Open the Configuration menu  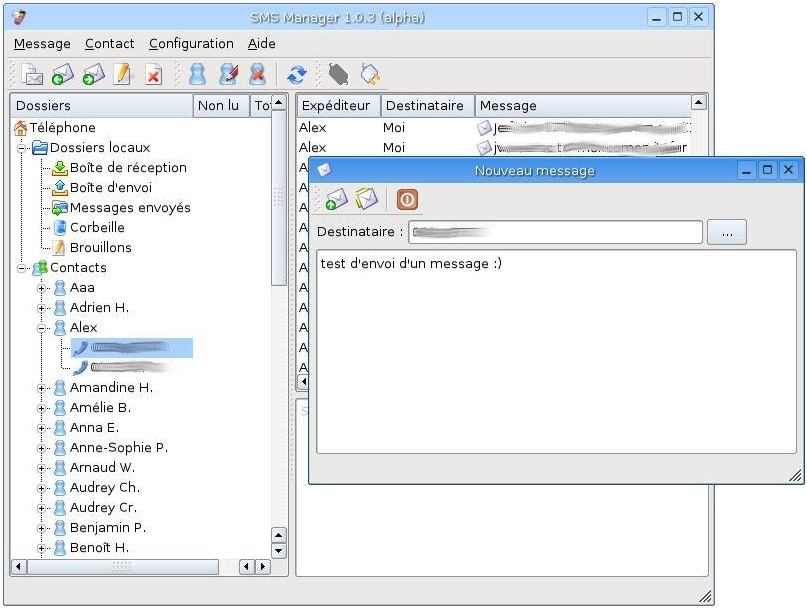191,44
